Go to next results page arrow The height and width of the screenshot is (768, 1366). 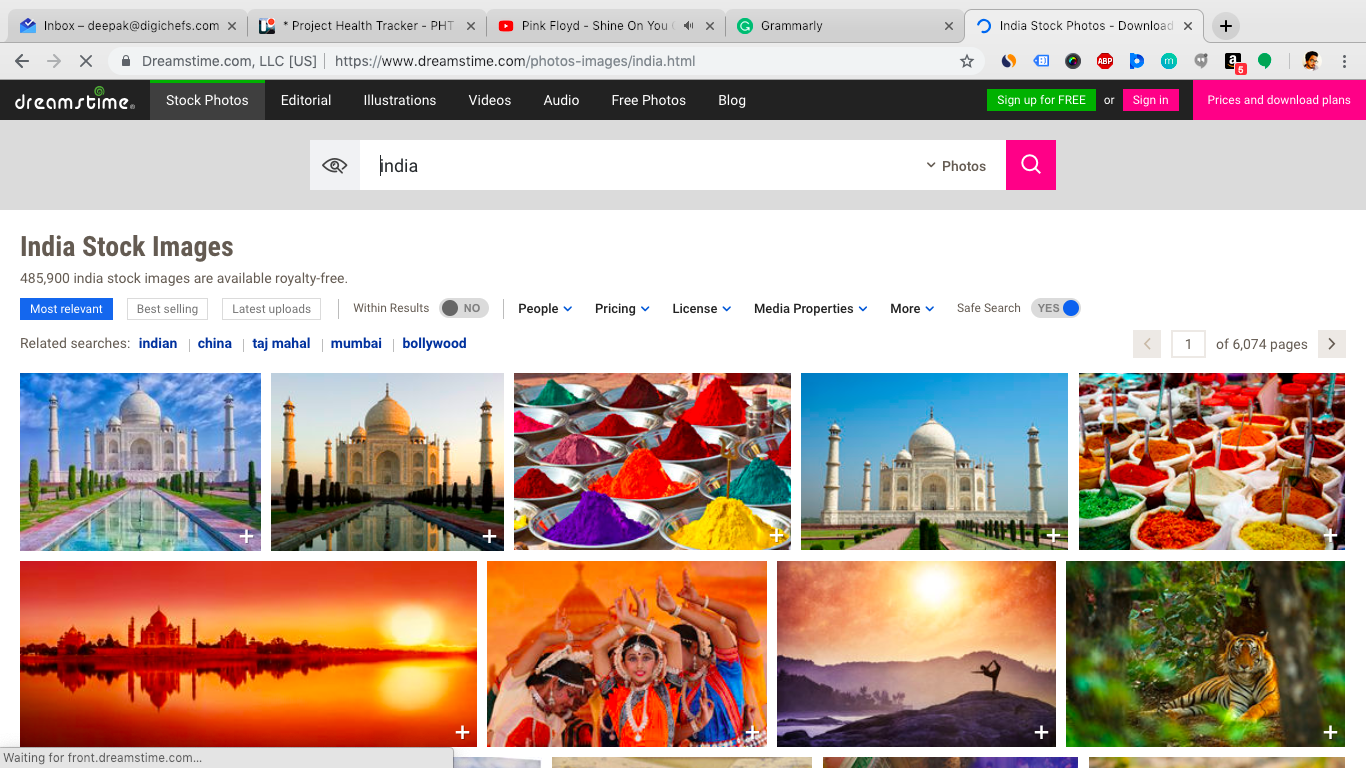(1331, 344)
